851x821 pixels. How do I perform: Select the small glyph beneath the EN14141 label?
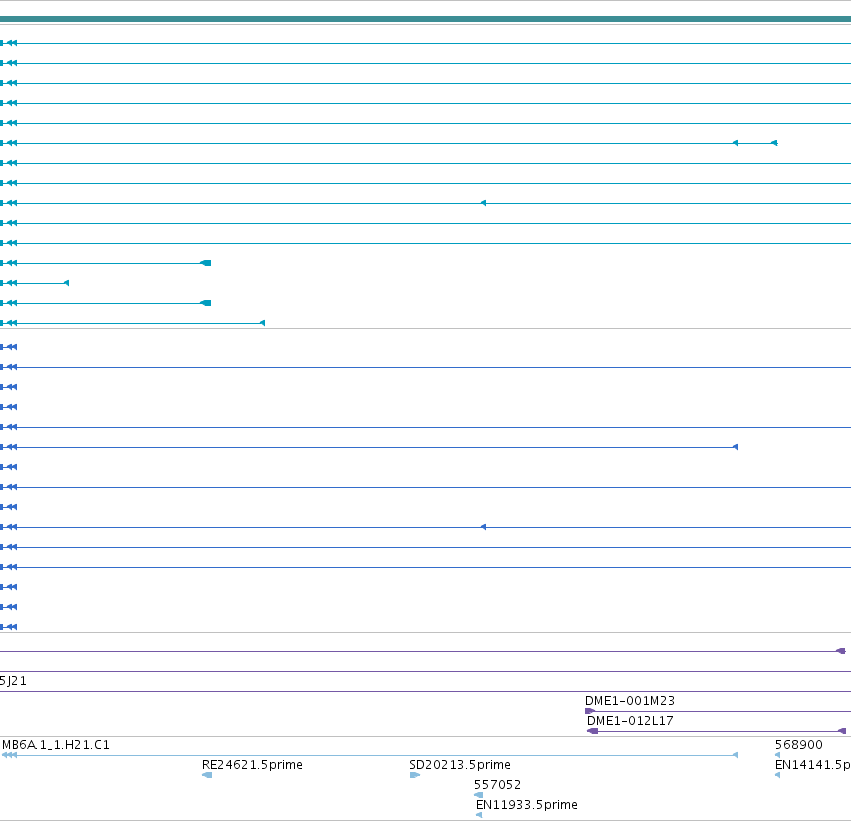777,775
